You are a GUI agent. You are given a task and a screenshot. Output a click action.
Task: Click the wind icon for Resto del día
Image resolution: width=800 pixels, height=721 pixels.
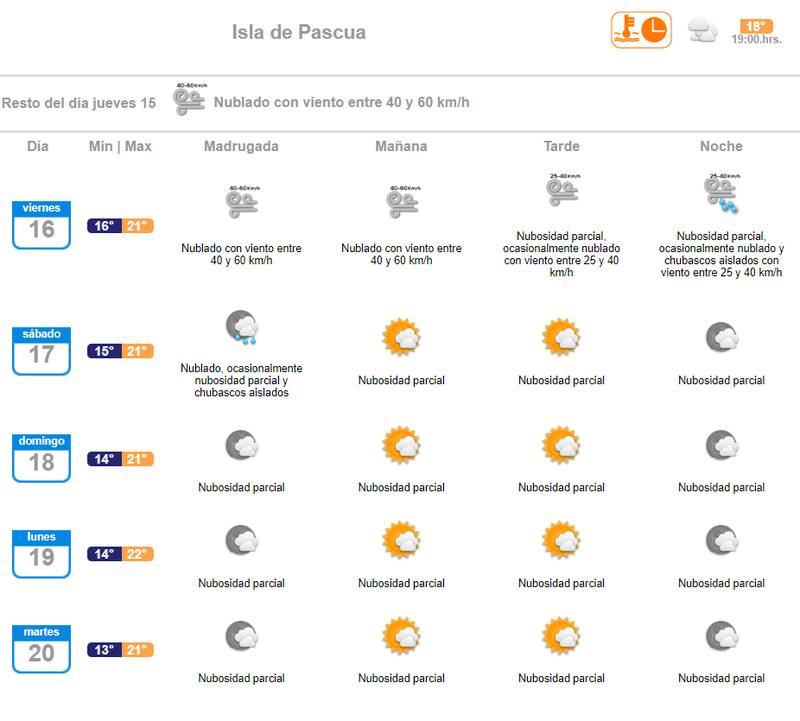click(189, 99)
